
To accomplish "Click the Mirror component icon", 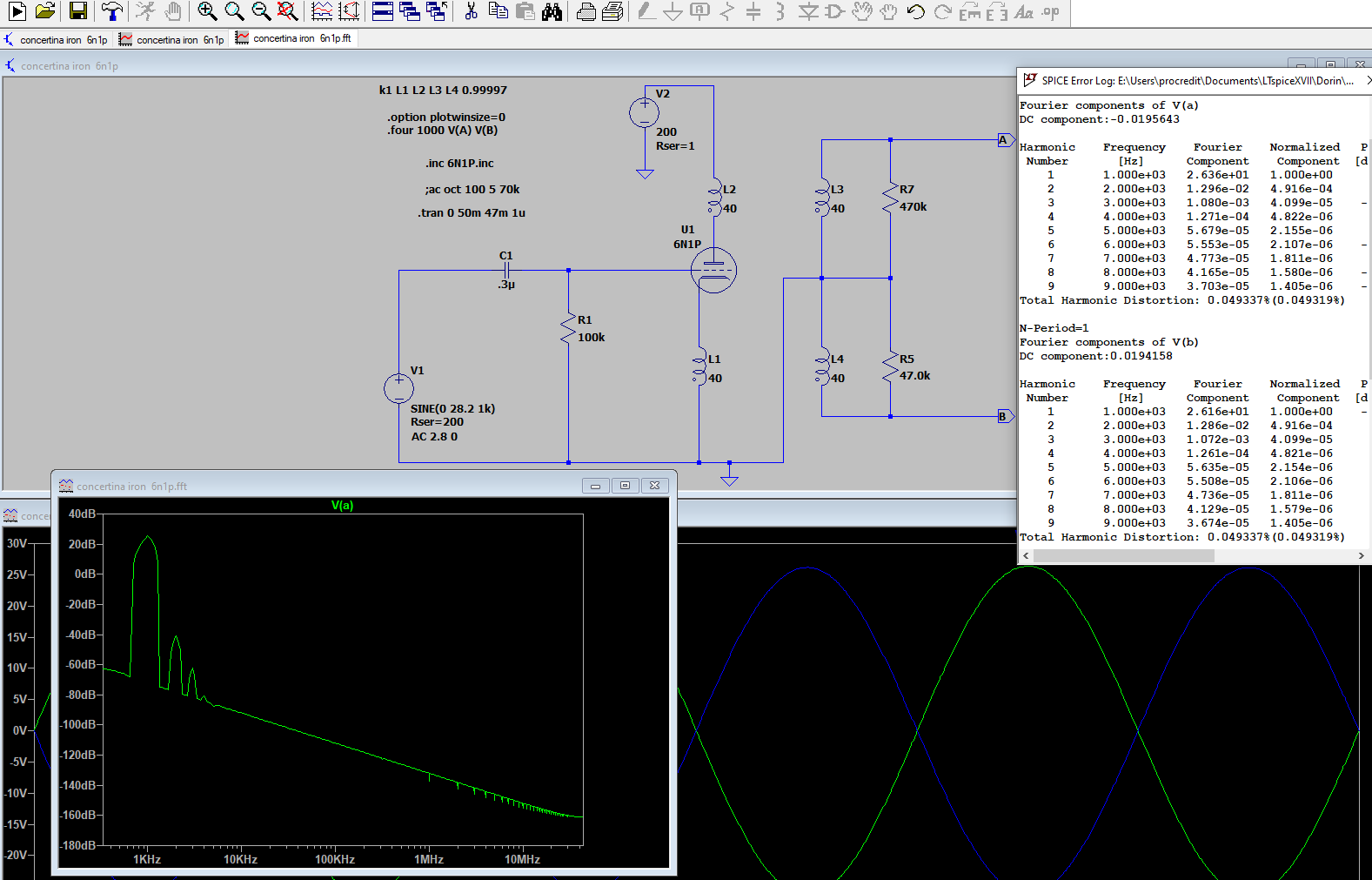I will (997, 11).
